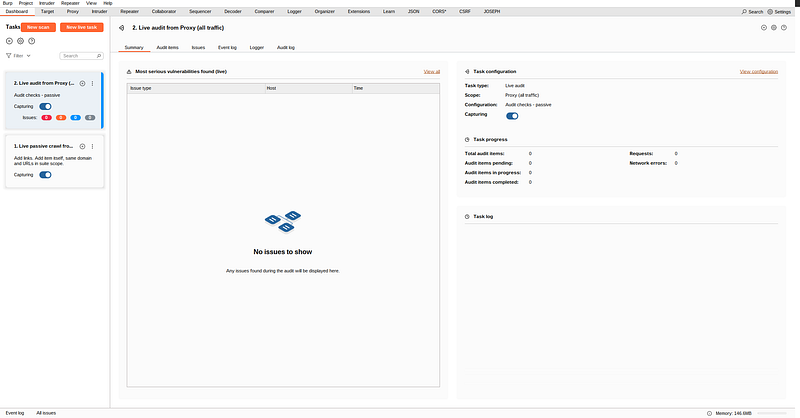Select the Audit items sub-tab

167,47
